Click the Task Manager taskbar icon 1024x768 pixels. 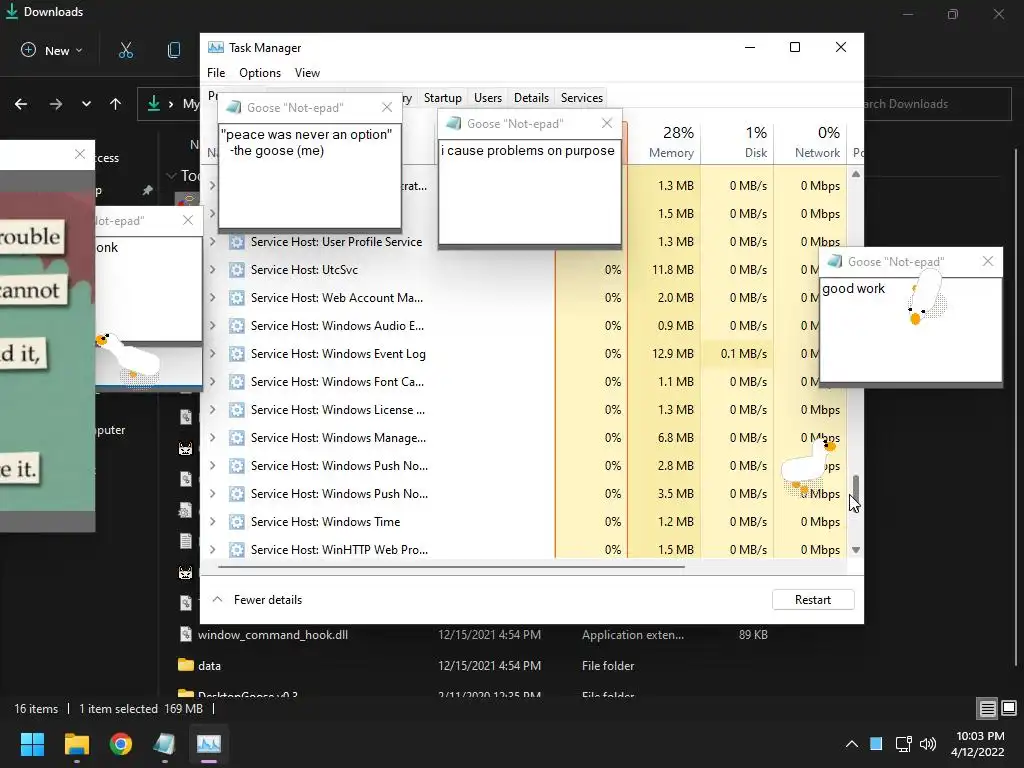point(209,744)
